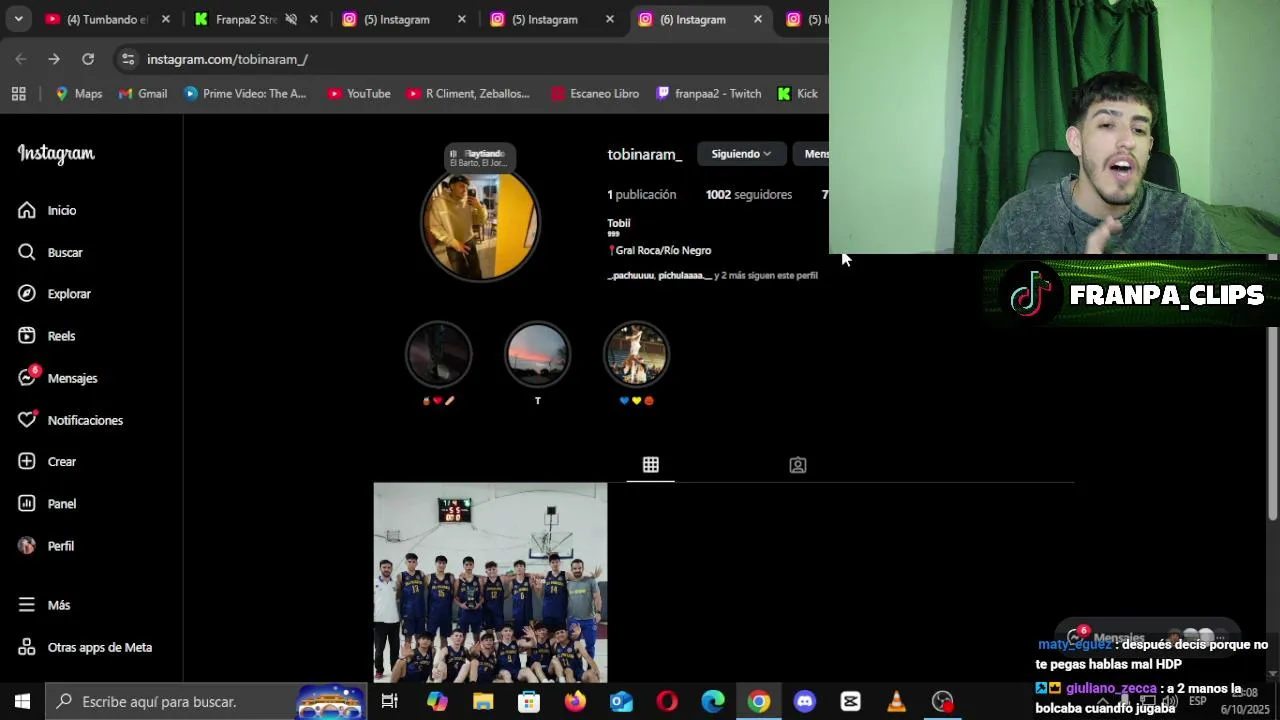Click browser forward arrow button
The width and height of the screenshot is (1280, 720).
click(x=54, y=59)
